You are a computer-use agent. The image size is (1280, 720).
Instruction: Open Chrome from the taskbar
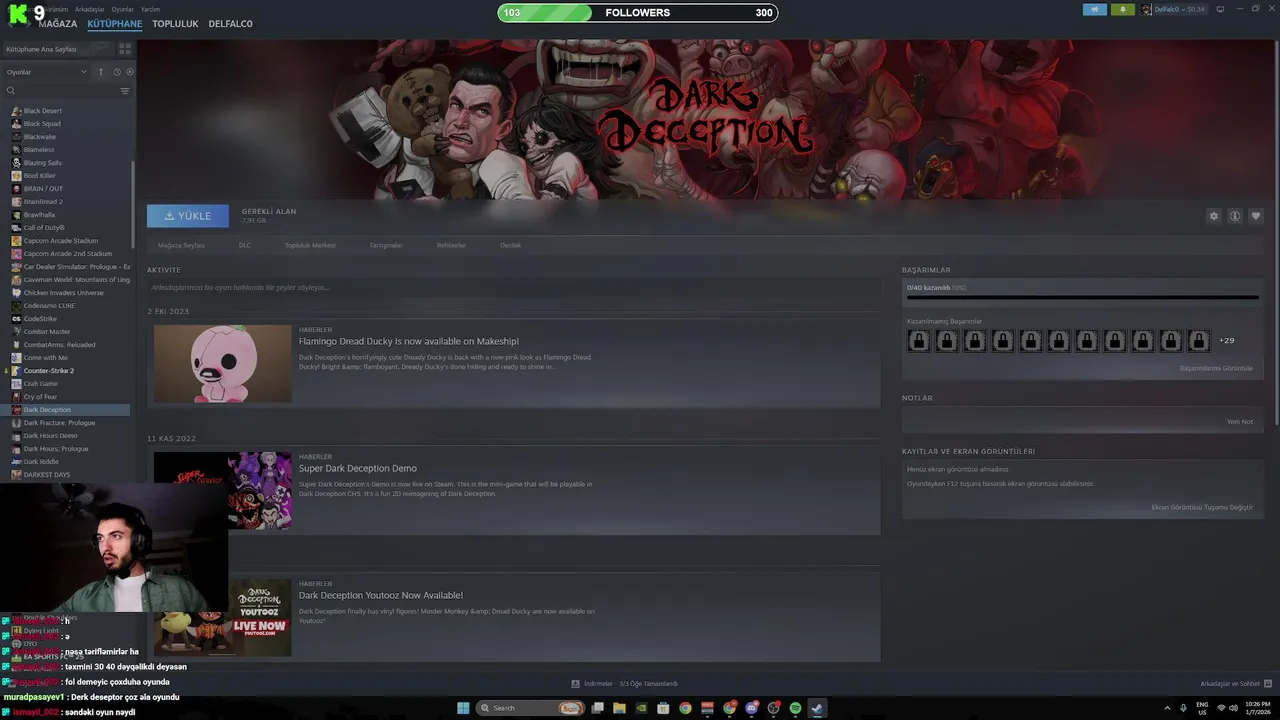coord(685,708)
